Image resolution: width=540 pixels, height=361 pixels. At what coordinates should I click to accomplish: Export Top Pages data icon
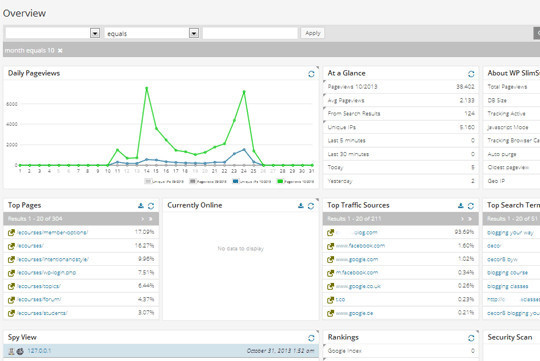141,206
